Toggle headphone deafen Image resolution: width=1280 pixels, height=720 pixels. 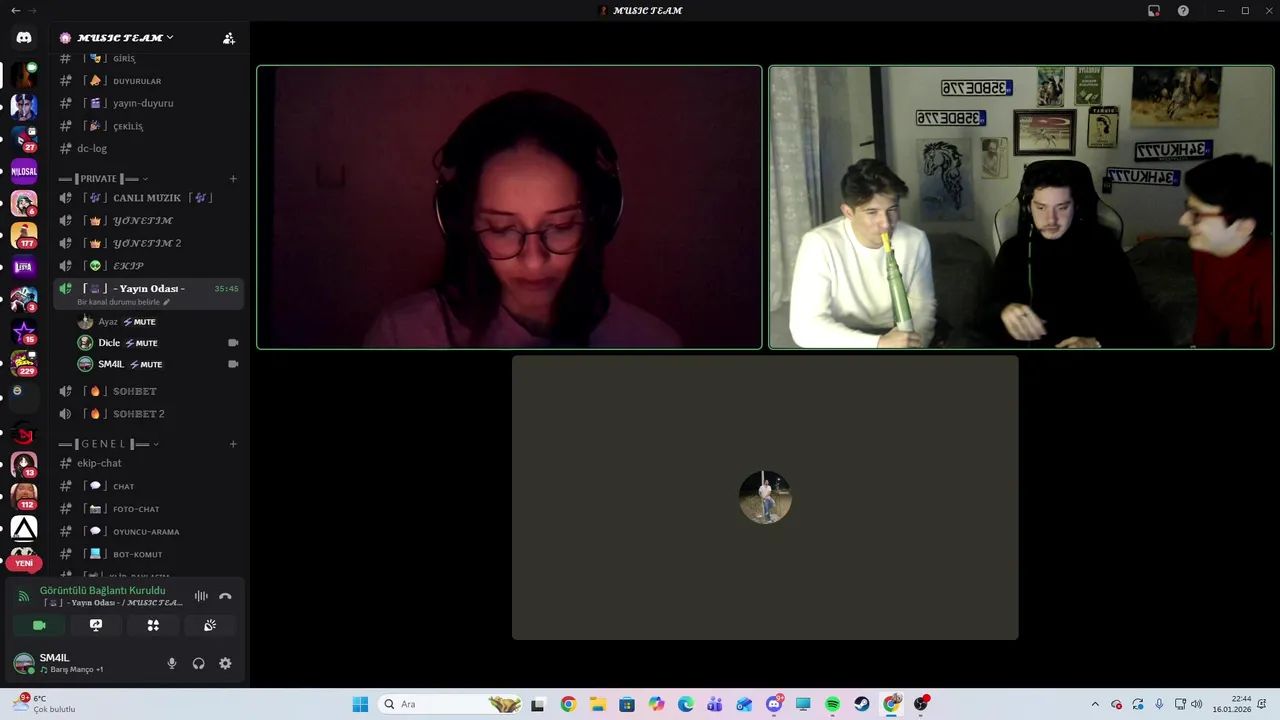[x=199, y=663]
